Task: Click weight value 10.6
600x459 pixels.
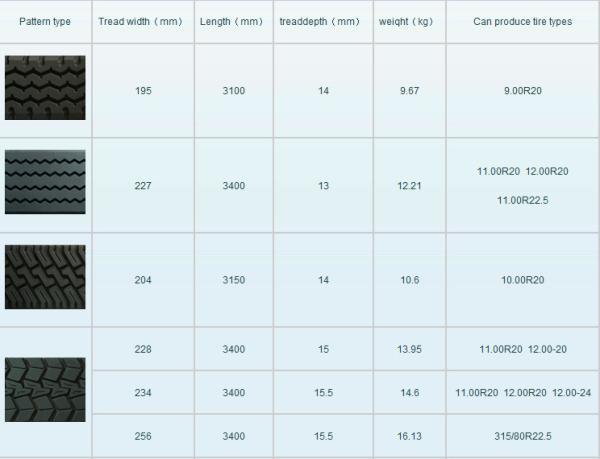Action: pyautogui.click(x=409, y=280)
